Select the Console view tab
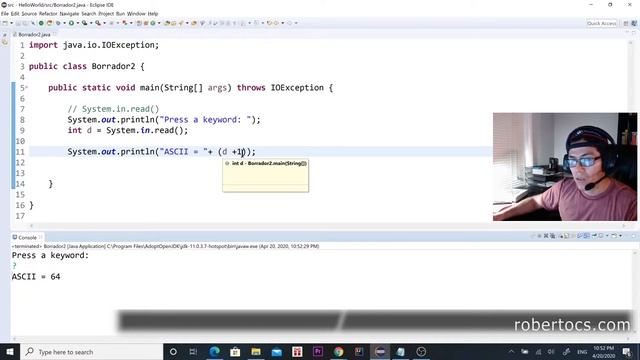 pyautogui.click(x=27, y=237)
